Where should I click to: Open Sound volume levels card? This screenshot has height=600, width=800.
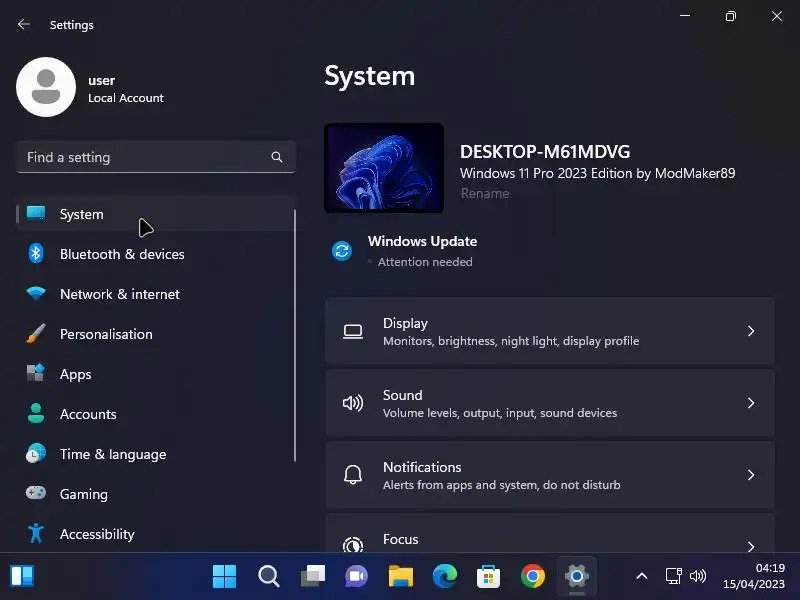pos(549,403)
